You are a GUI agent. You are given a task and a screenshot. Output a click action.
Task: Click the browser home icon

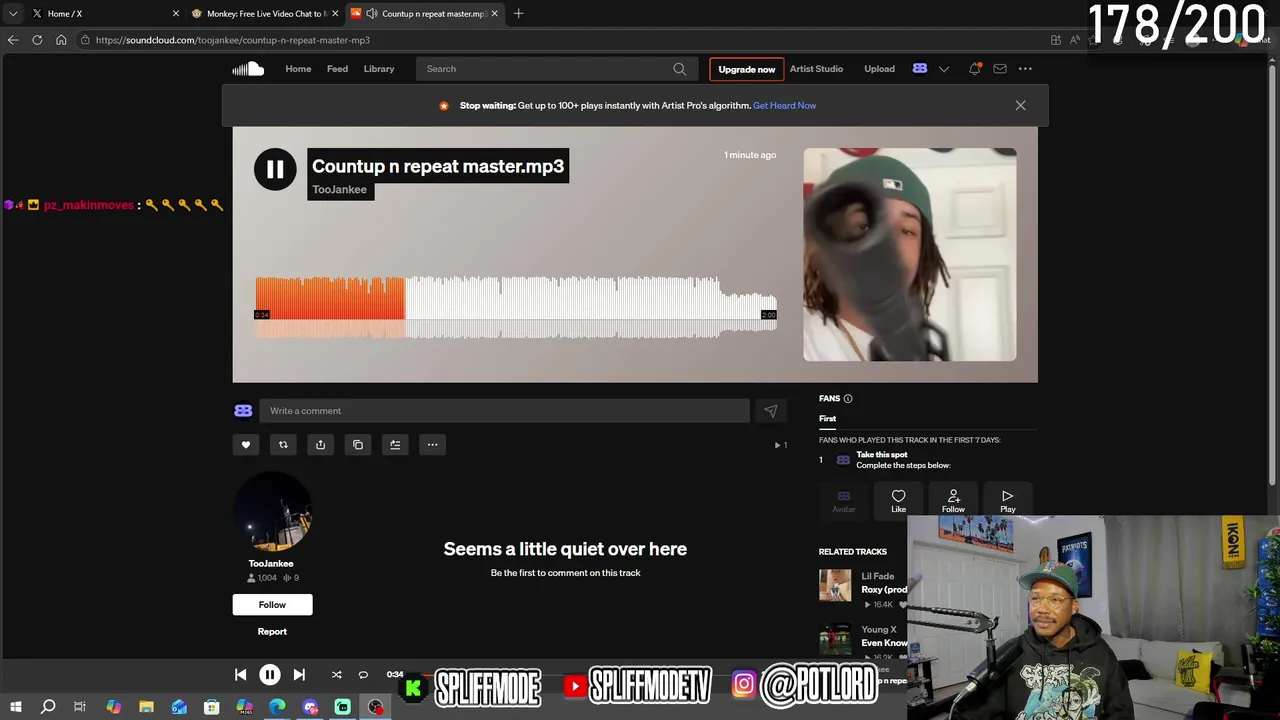coord(61,40)
